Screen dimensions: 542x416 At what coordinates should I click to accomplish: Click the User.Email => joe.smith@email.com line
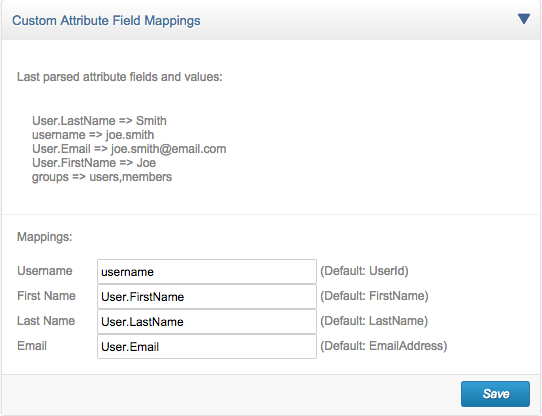click(x=129, y=149)
